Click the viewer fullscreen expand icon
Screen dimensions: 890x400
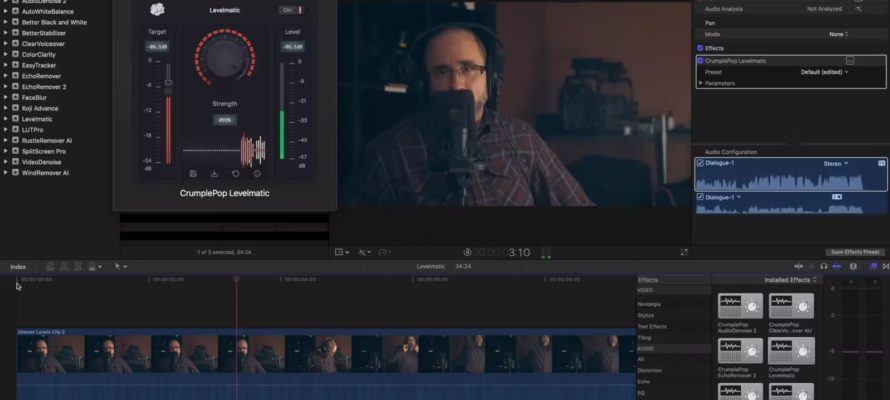click(x=684, y=252)
